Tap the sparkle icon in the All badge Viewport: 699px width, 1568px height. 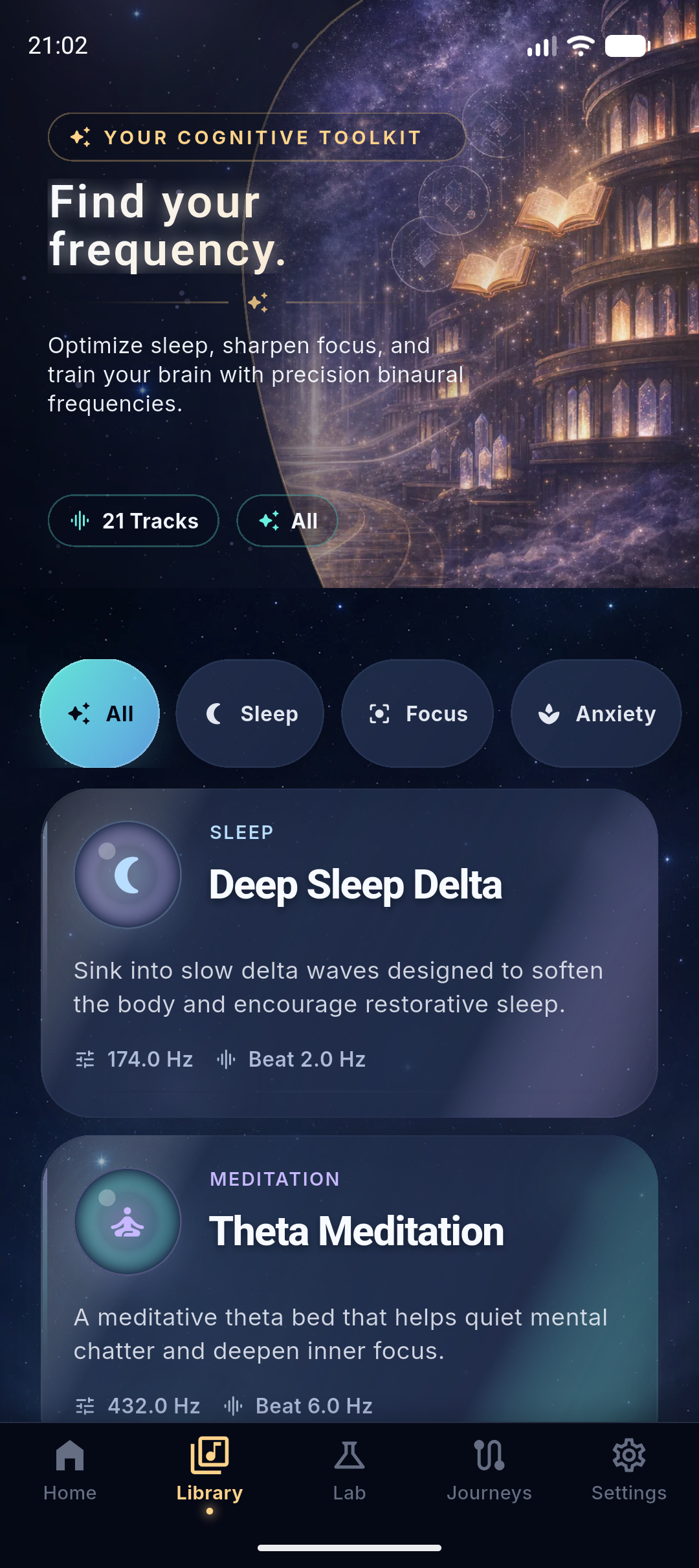tap(269, 521)
